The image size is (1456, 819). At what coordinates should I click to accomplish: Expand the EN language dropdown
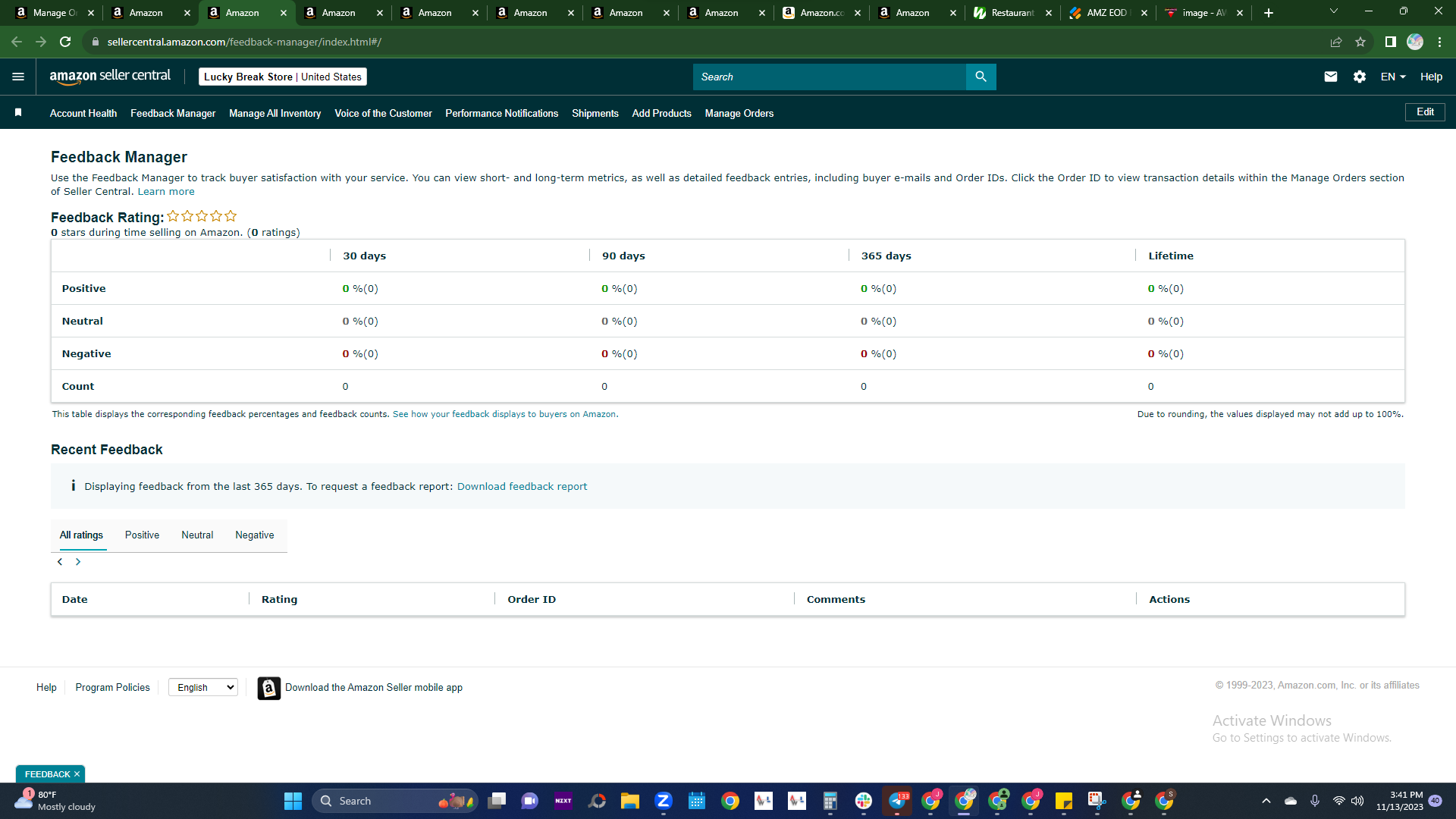[x=1393, y=77]
